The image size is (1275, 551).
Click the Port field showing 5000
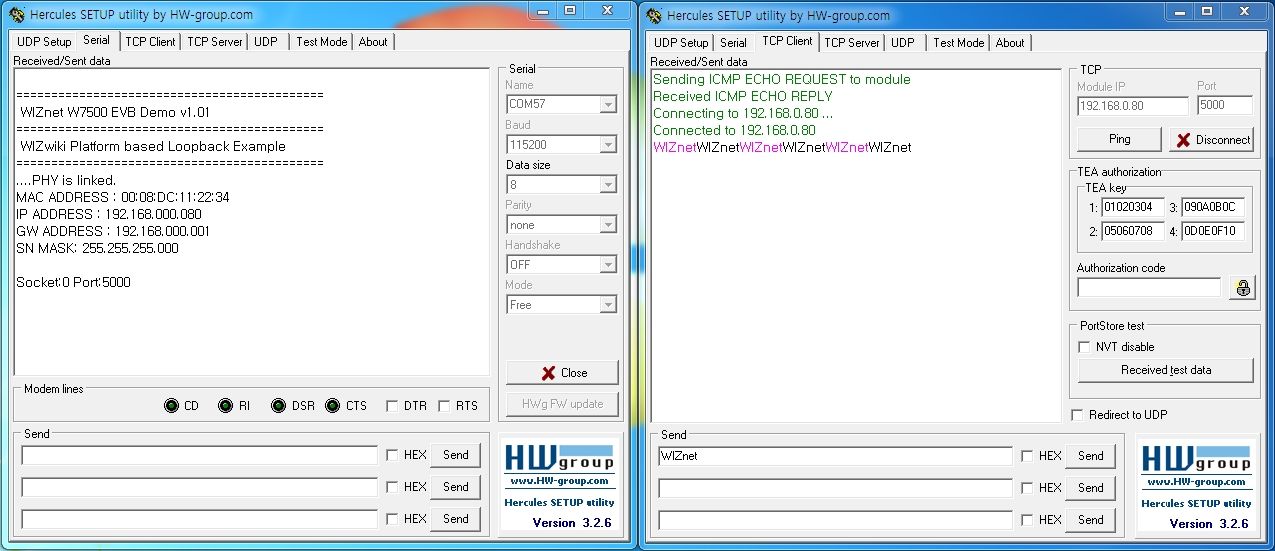(1225, 105)
